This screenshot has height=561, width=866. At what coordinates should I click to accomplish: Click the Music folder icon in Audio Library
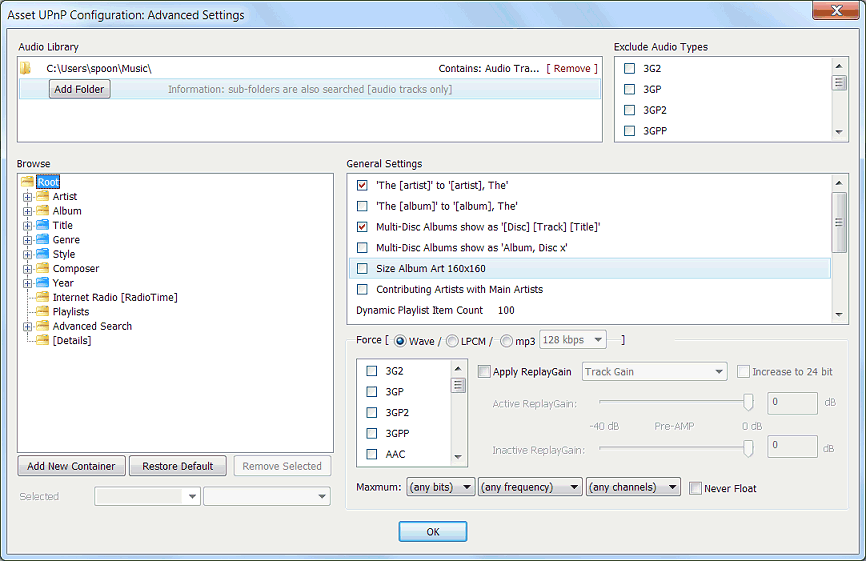(25, 68)
